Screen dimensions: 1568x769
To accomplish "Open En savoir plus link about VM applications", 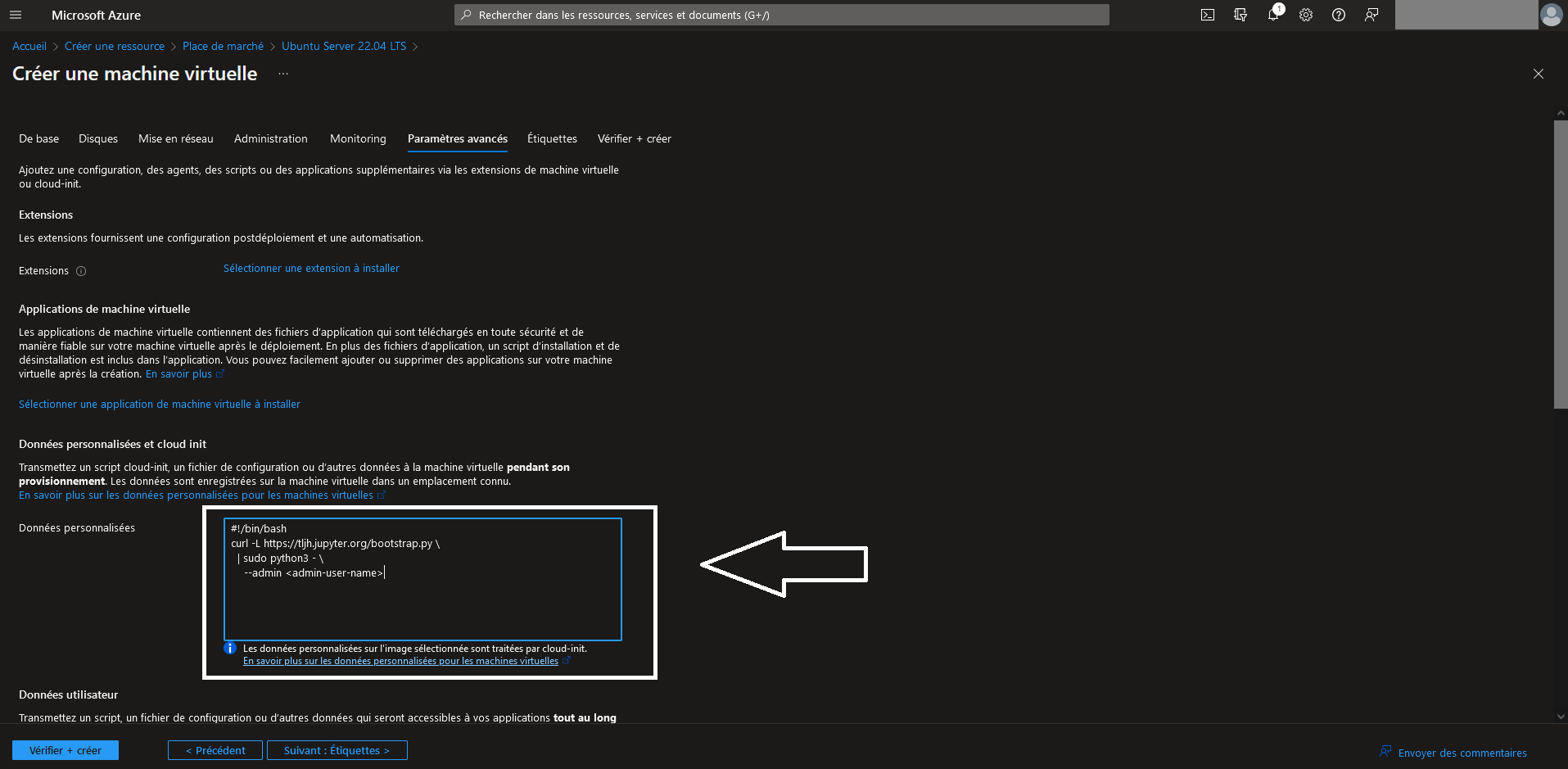I will (x=178, y=373).
